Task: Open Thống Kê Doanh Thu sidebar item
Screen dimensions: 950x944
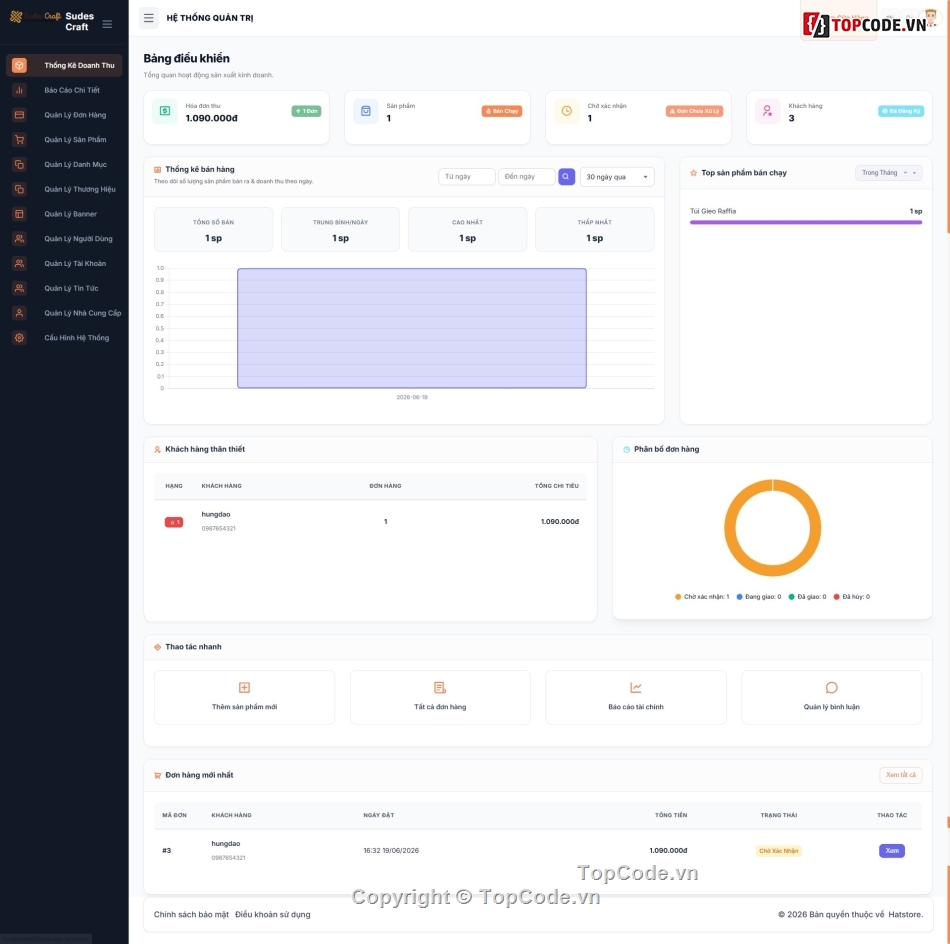Action: tap(64, 65)
